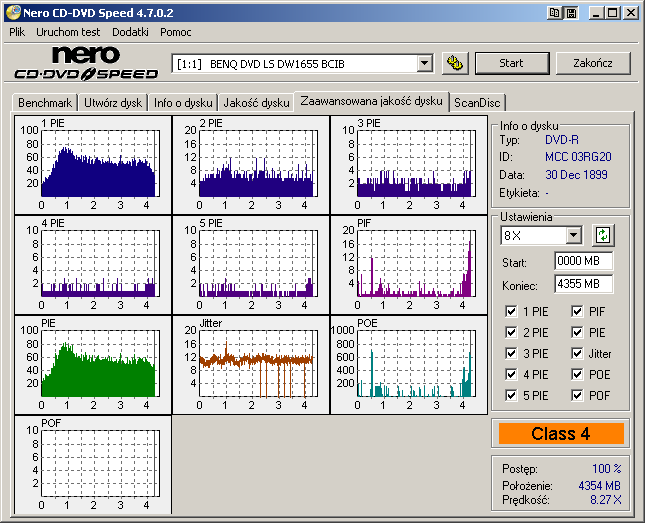
Task: Toggle the 5 PIE checkbox
Action: [x=511, y=395]
